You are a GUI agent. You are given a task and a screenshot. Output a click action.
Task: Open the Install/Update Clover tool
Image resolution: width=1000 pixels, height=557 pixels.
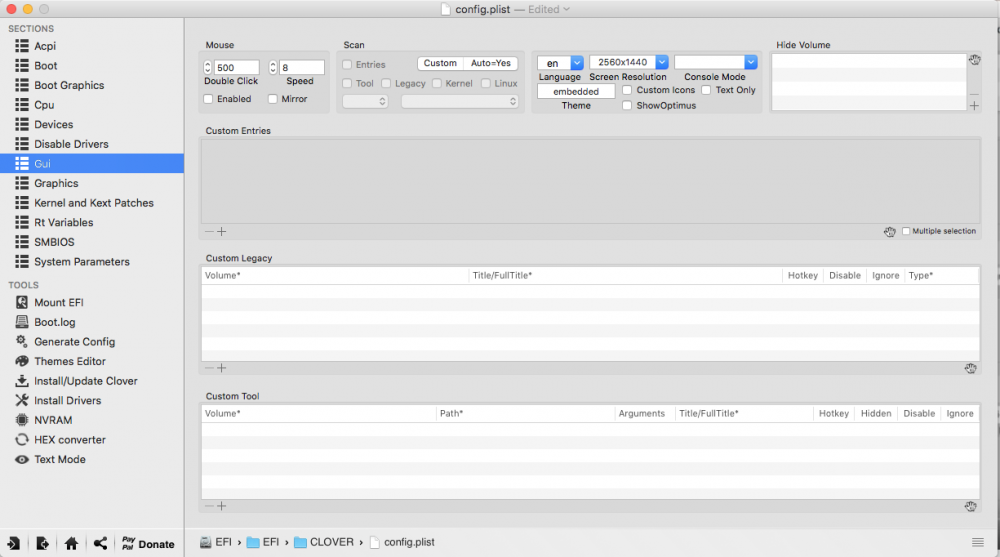pos(77,381)
